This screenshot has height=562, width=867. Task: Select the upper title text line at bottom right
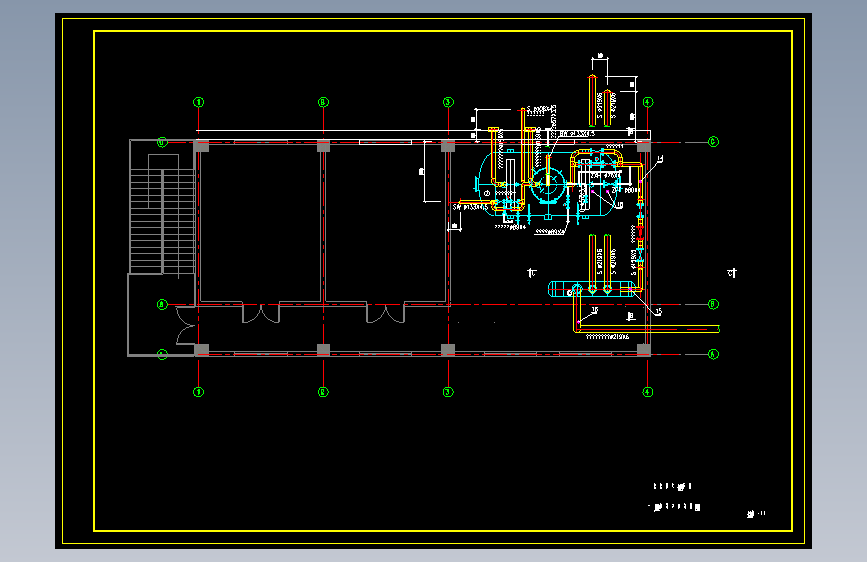click(672, 486)
